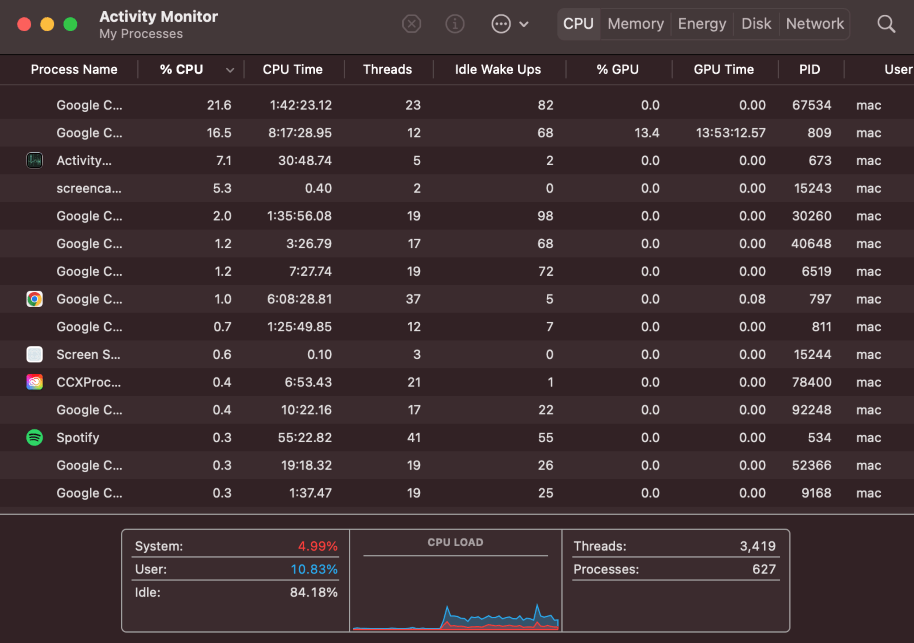Image resolution: width=914 pixels, height=643 pixels.
Task: Show the Network tab
Action: point(815,24)
